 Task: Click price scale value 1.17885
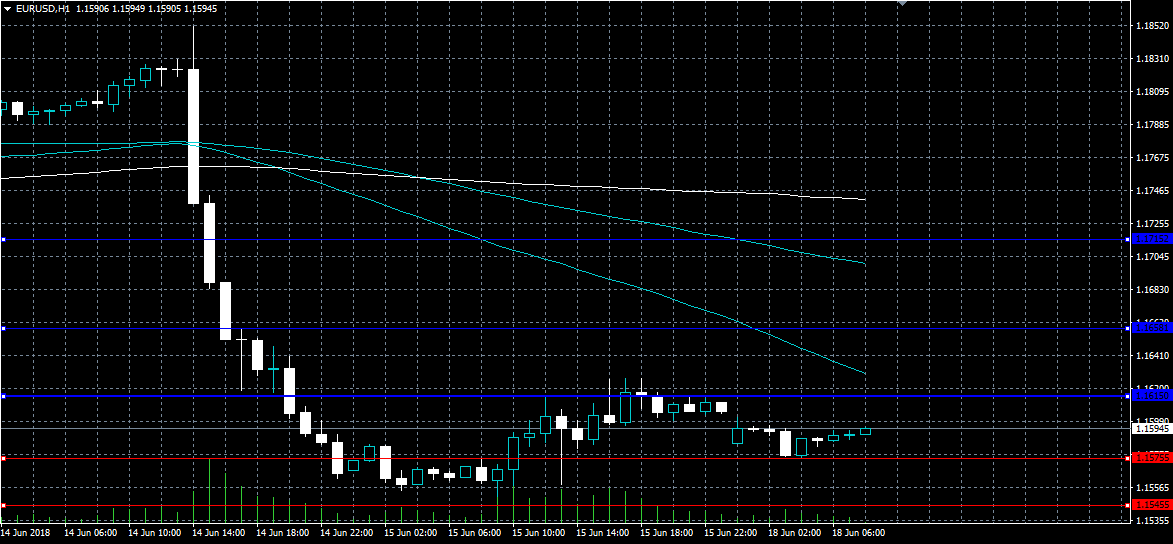click(x=1151, y=125)
